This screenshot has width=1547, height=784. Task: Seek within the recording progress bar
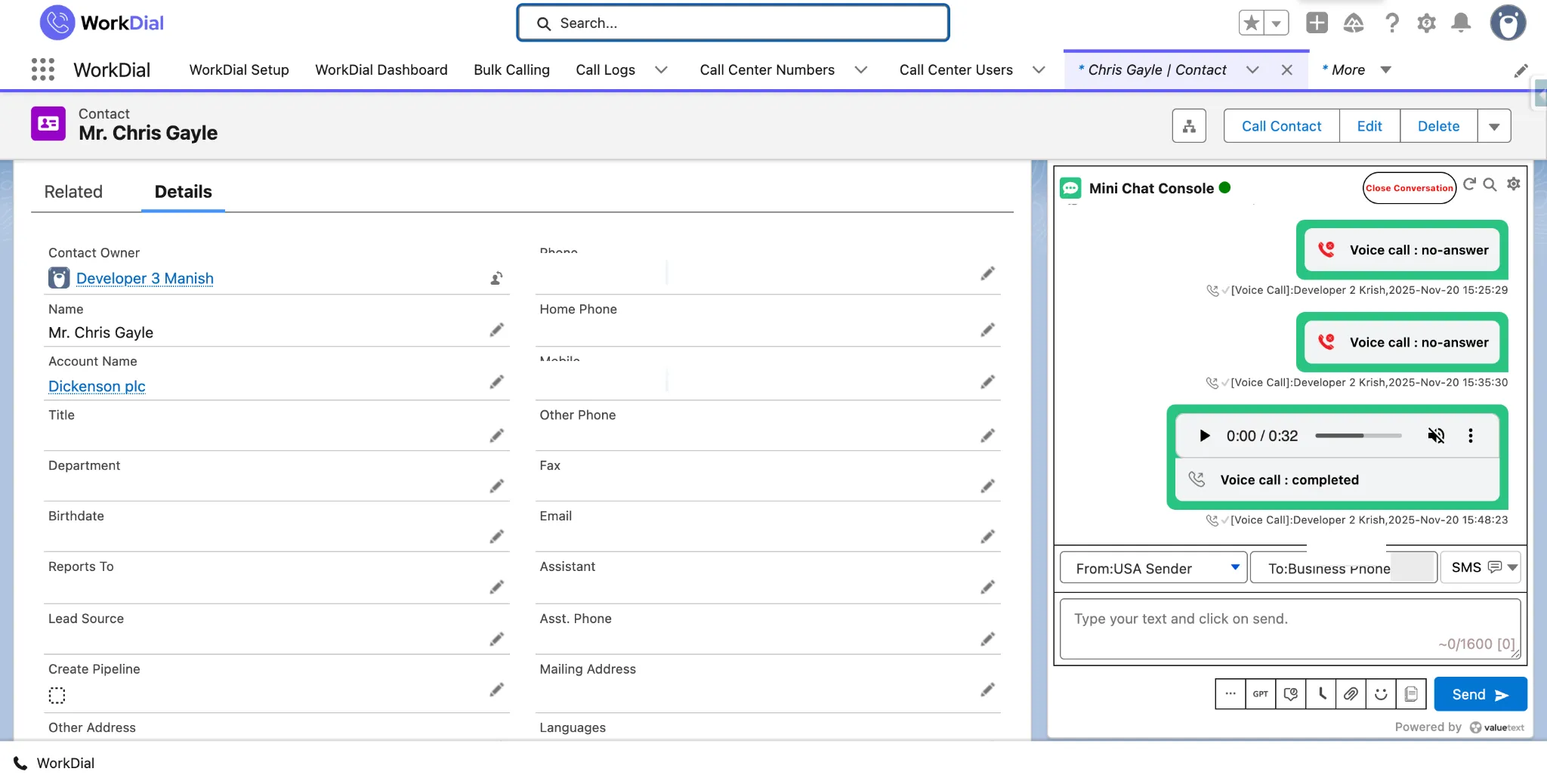[1358, 436]
